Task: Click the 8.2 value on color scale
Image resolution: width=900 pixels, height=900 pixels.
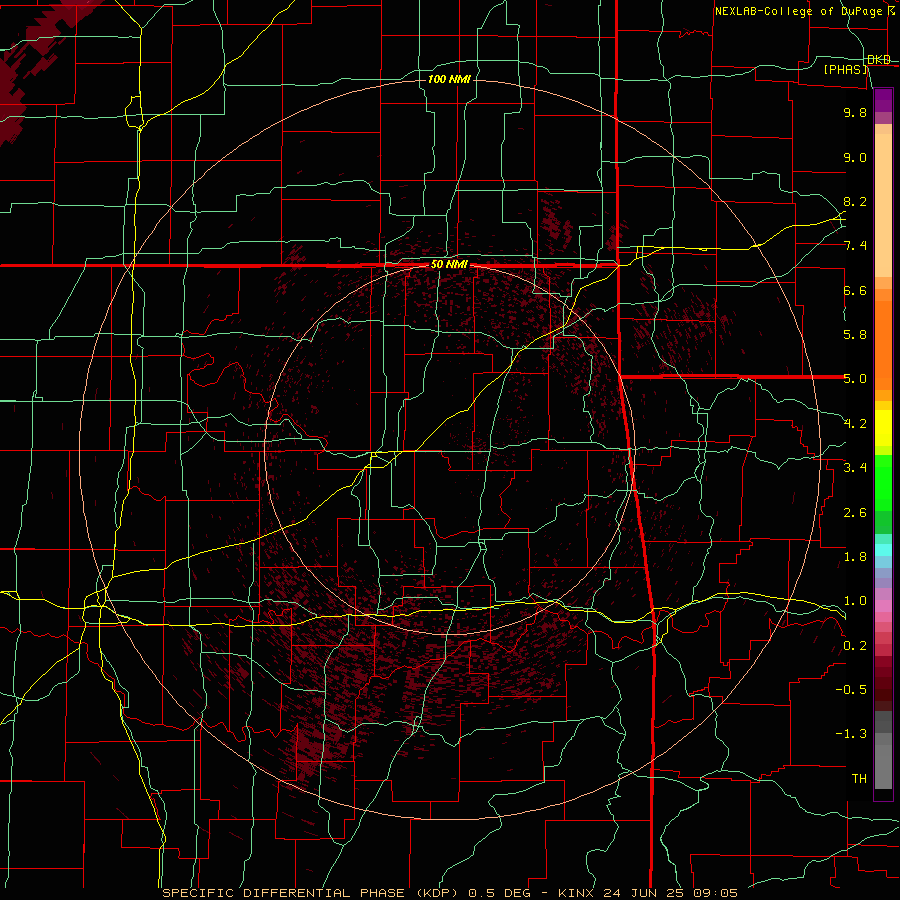Action: pyautogui.click(x=855, y=202)
